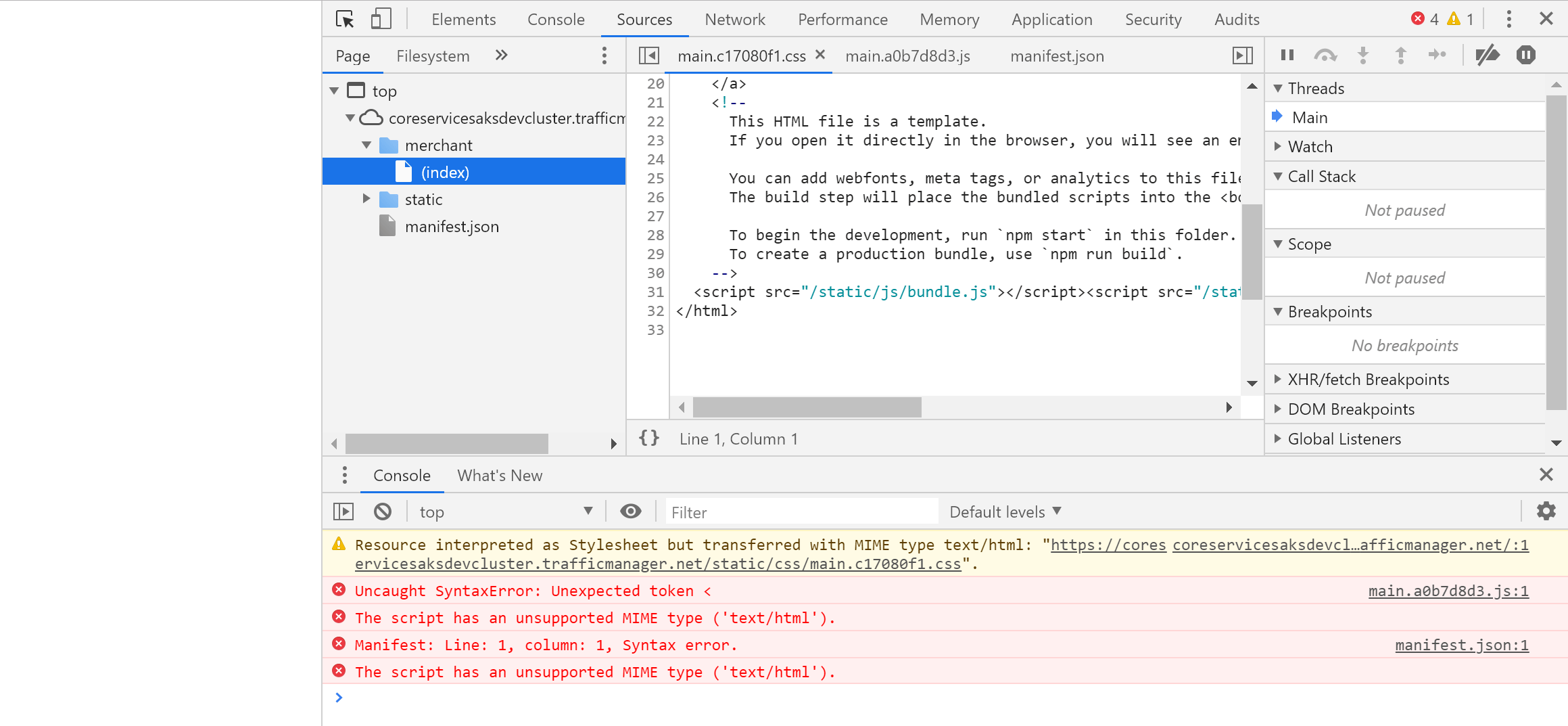Open manifest.json in the file tree
The image size is (1568, 726).
(x=452, y=227)
